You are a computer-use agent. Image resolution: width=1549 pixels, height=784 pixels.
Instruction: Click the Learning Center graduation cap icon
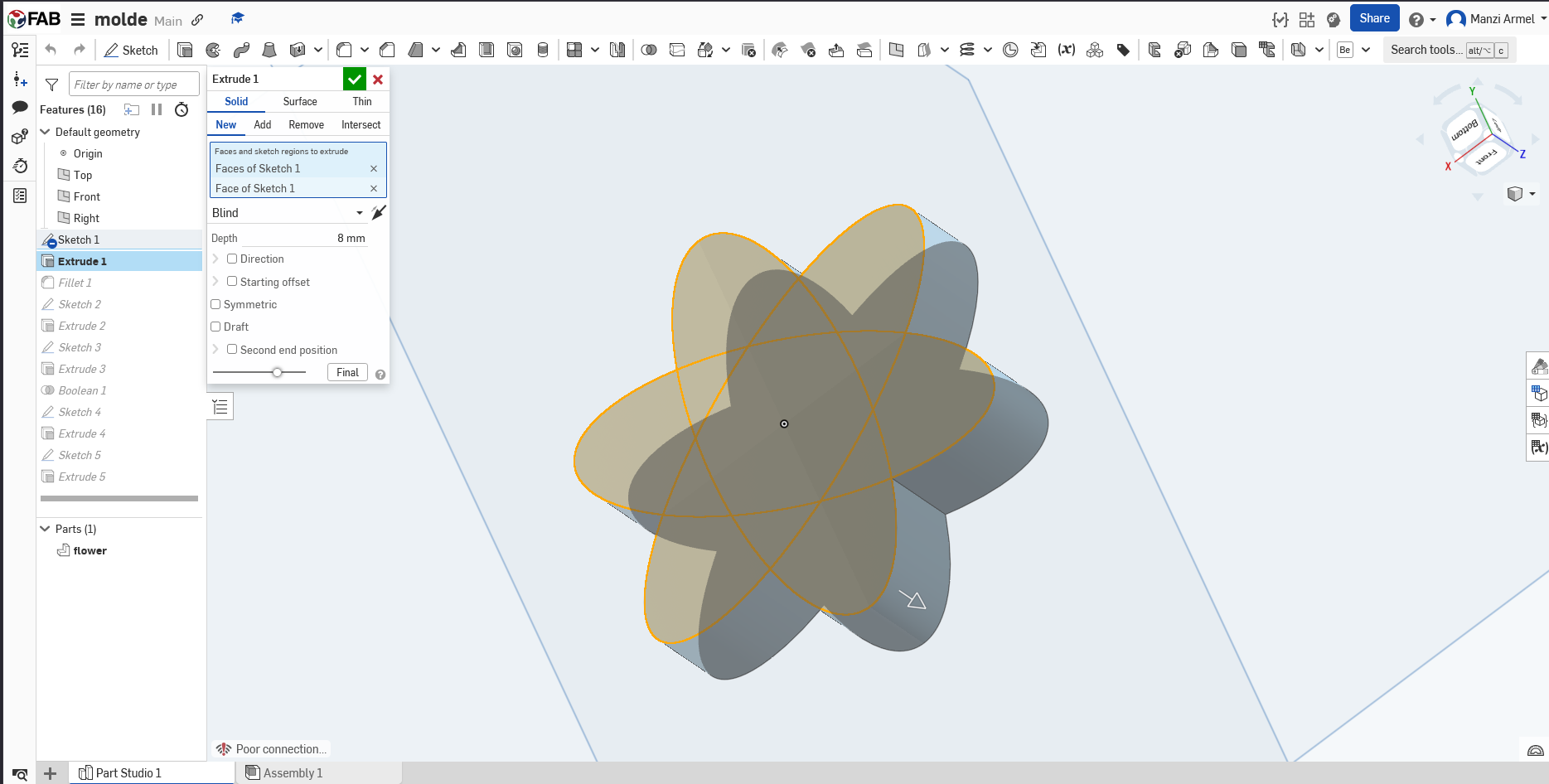[237, 18]
